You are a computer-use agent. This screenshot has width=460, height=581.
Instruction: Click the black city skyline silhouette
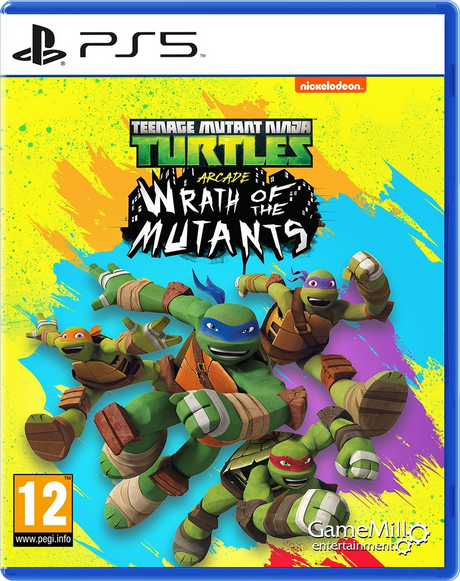[222, 191]
